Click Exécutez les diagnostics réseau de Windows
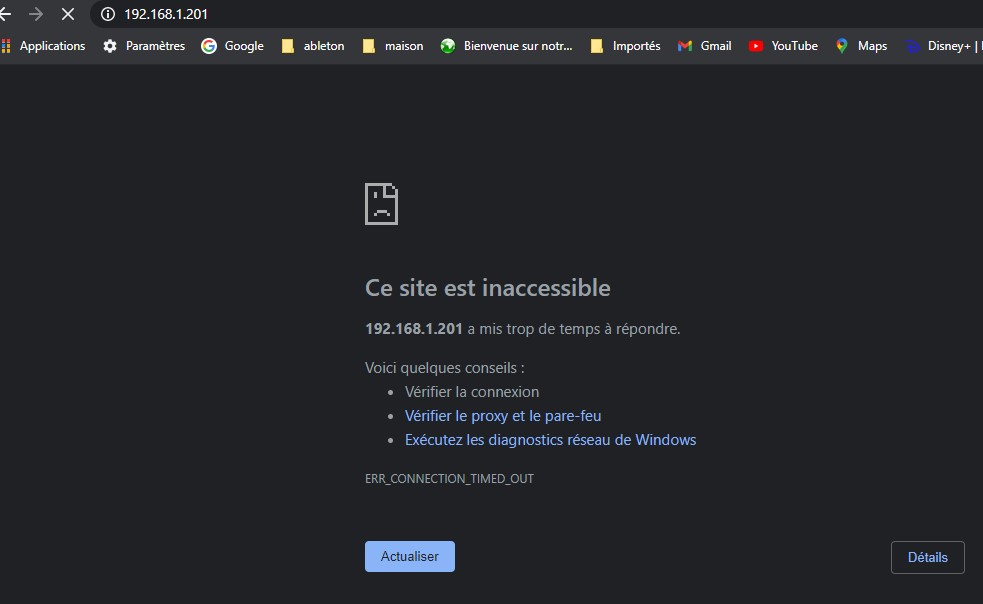983x604 pixels. tap(550, 440)
